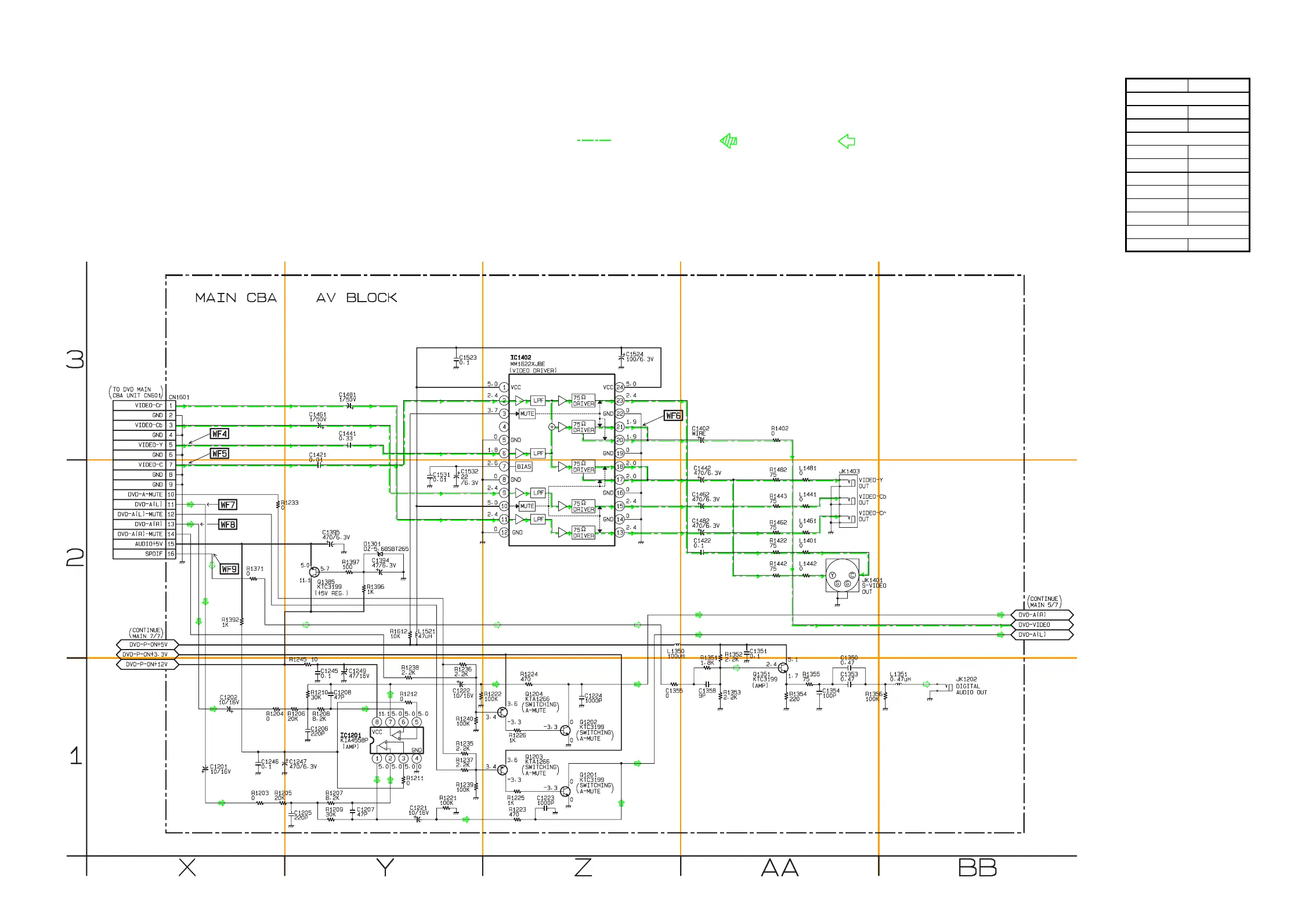
Task: Click the DVD-VIDEO continue connector tag
Action: coord(1042,625)
